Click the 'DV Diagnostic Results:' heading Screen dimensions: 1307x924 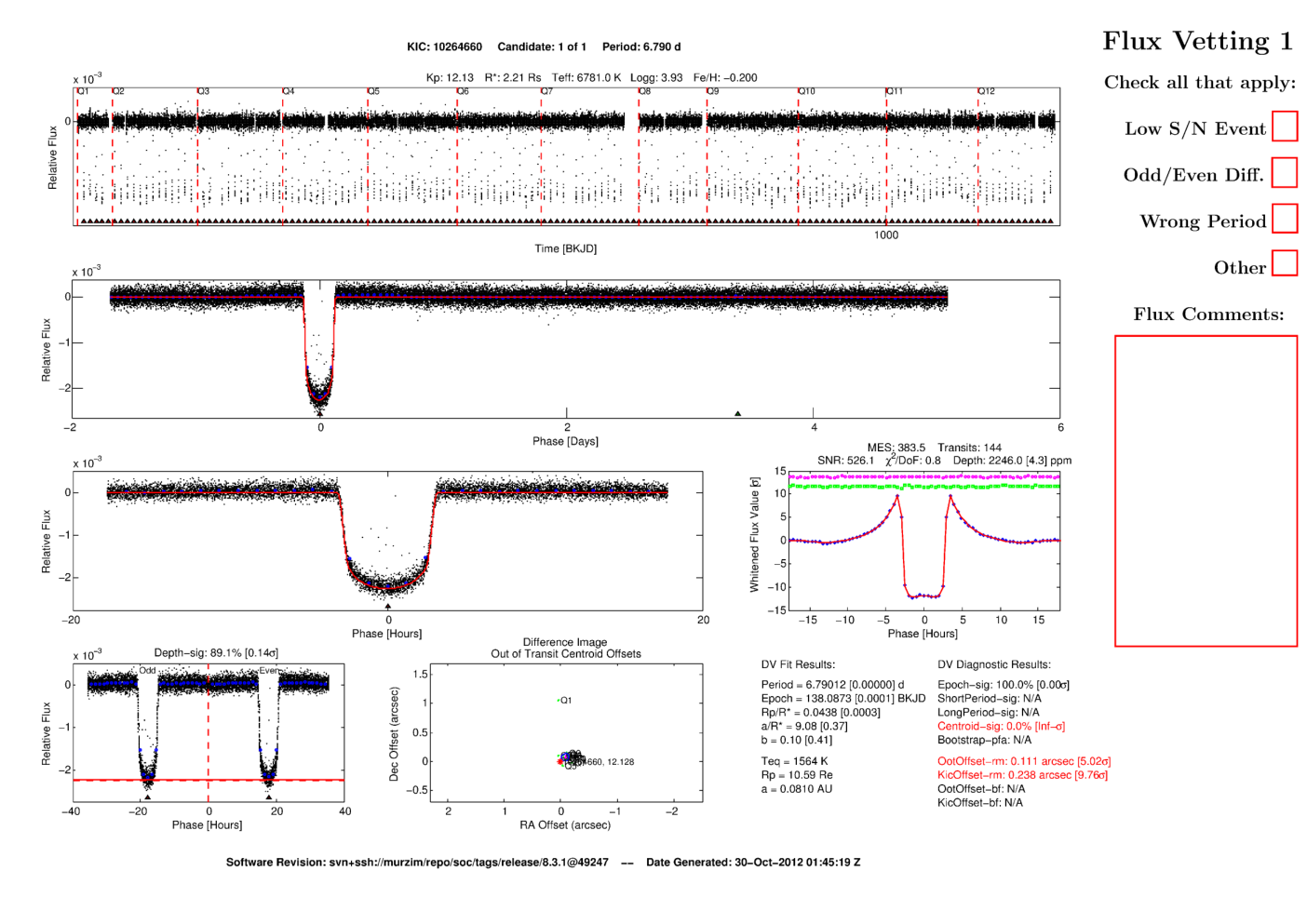993,664
